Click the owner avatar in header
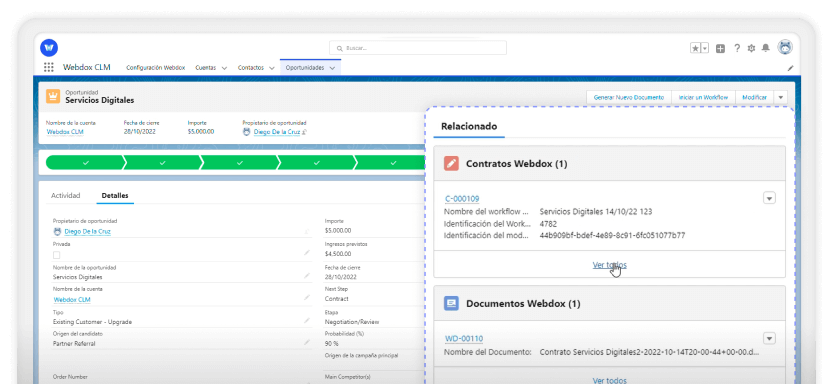 pos(247,132)
